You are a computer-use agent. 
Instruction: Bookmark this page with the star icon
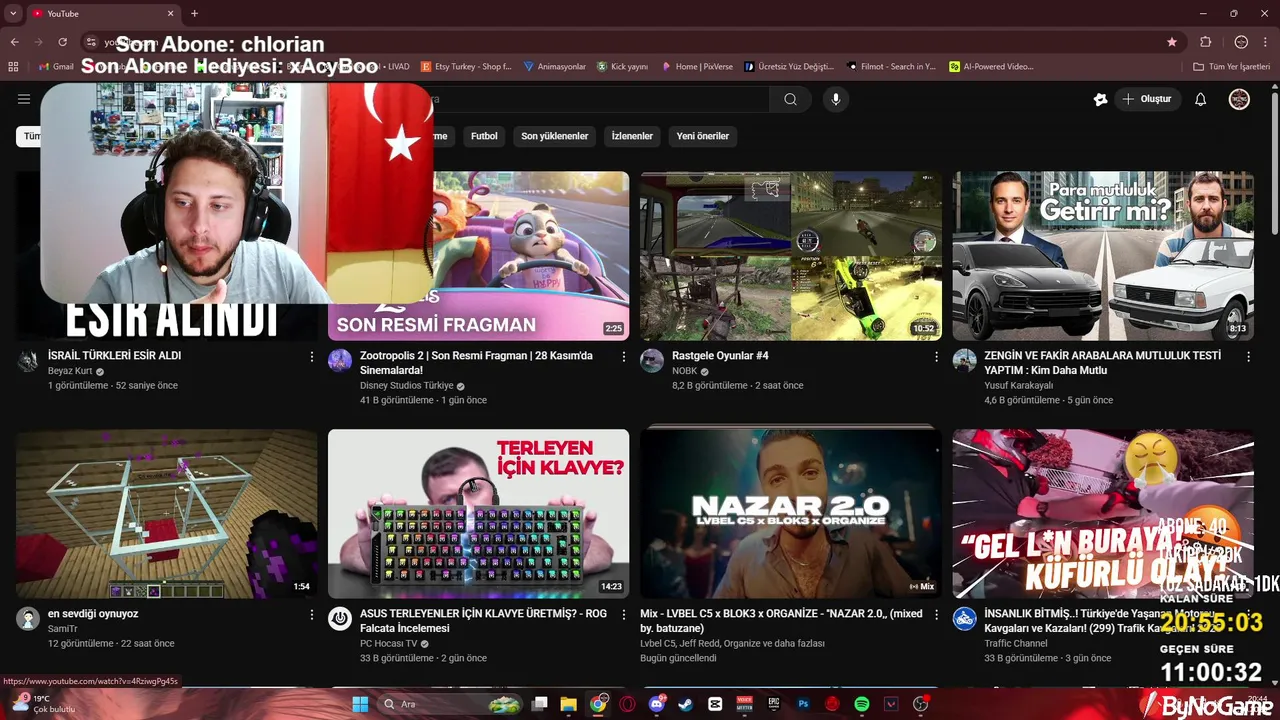[1172, 42]
